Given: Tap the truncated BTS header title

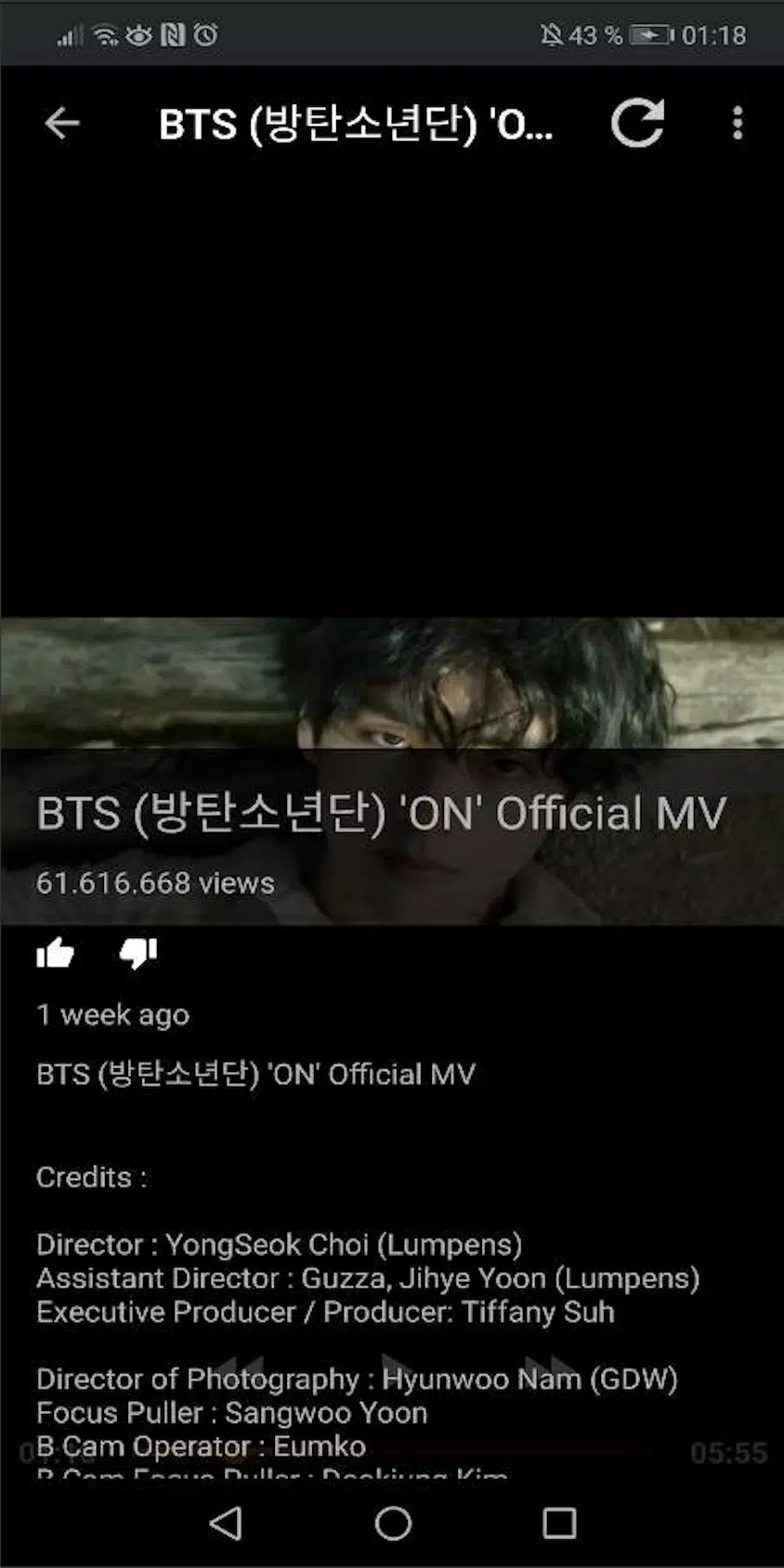Looking at the screenshot, I should (x=356, y=124).
